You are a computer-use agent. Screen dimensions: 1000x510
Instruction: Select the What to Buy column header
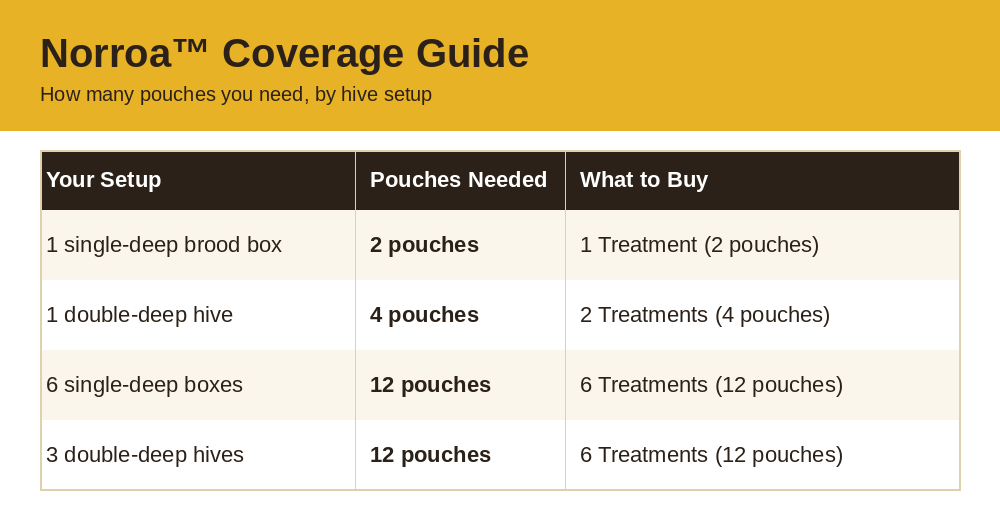[762, 180]
